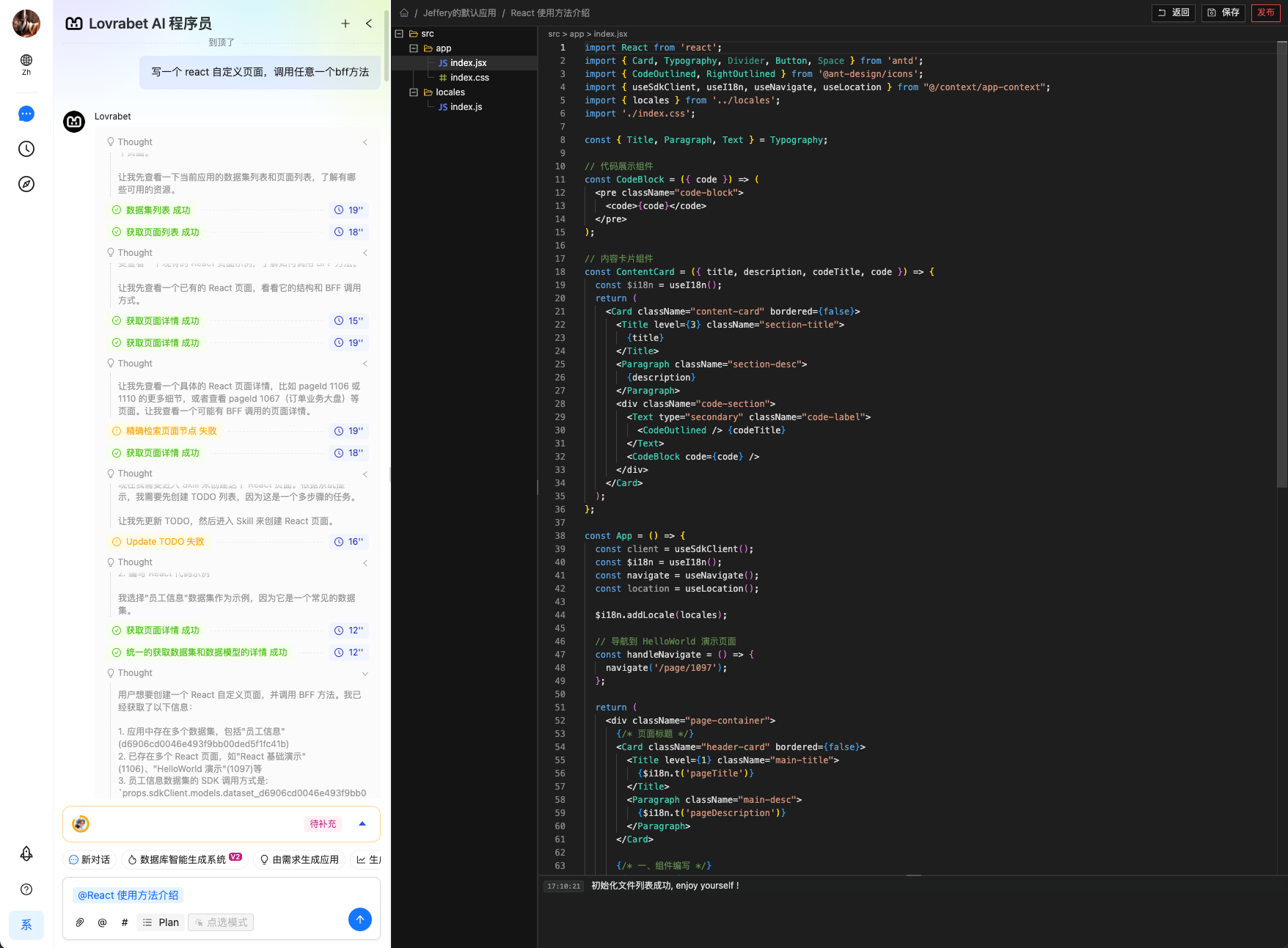The height and width of the screenshot is (948, 1288).
Task: Click the console log 初始化文件列表成功 message
Action: 665,886
